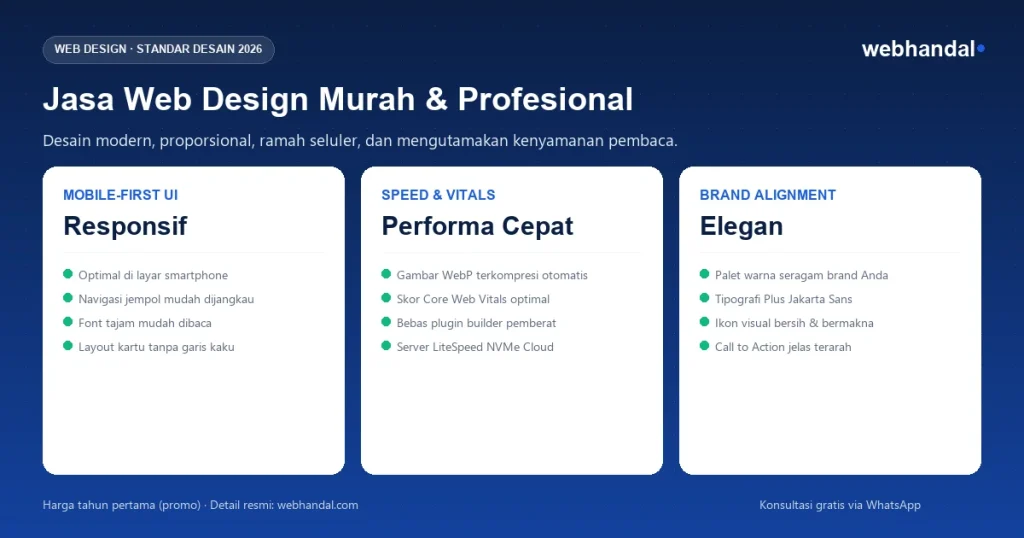Click the 'BRAND ALIGNMENT' label
1024x538 pixels.
(767, 195)
